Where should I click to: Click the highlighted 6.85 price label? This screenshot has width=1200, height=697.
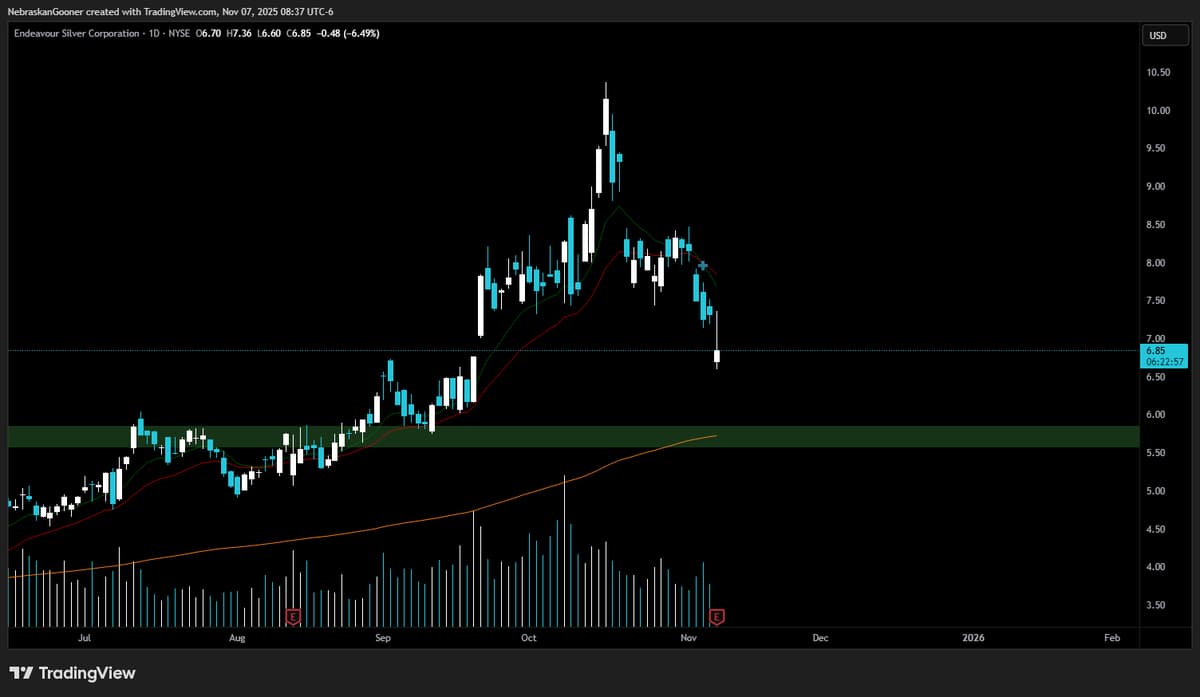(x=1157, y=351)
